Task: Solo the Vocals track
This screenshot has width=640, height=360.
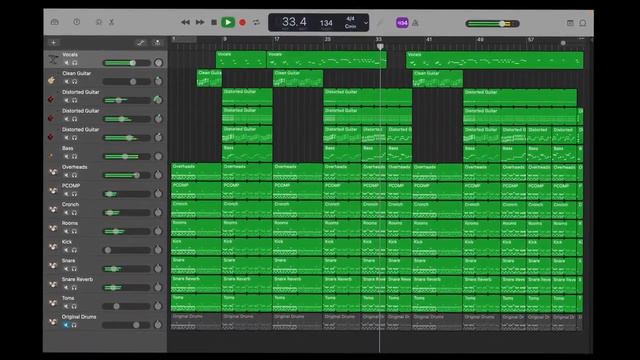Action: 75,63
